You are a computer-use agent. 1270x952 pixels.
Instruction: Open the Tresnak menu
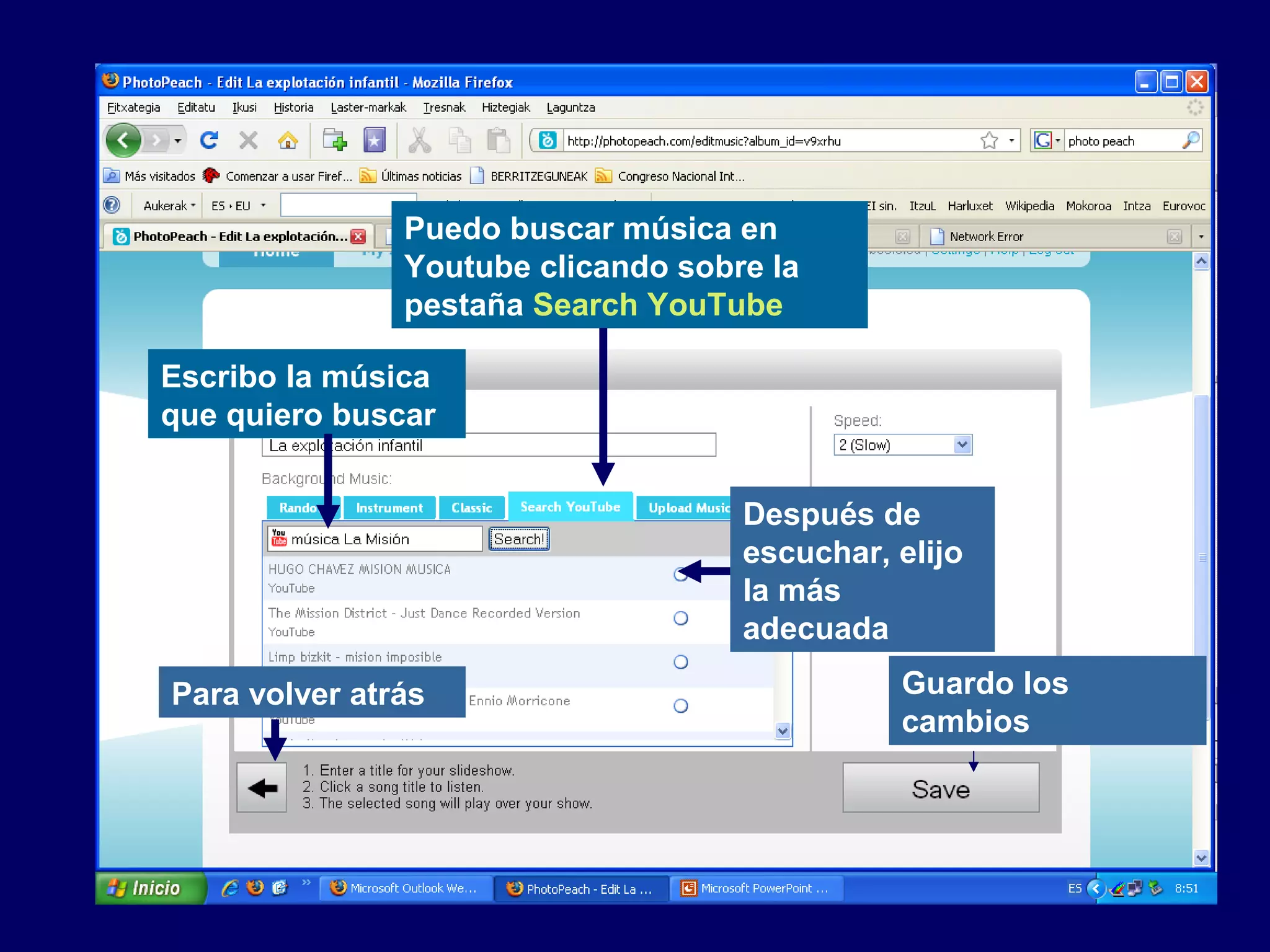[x=444, y=107]
